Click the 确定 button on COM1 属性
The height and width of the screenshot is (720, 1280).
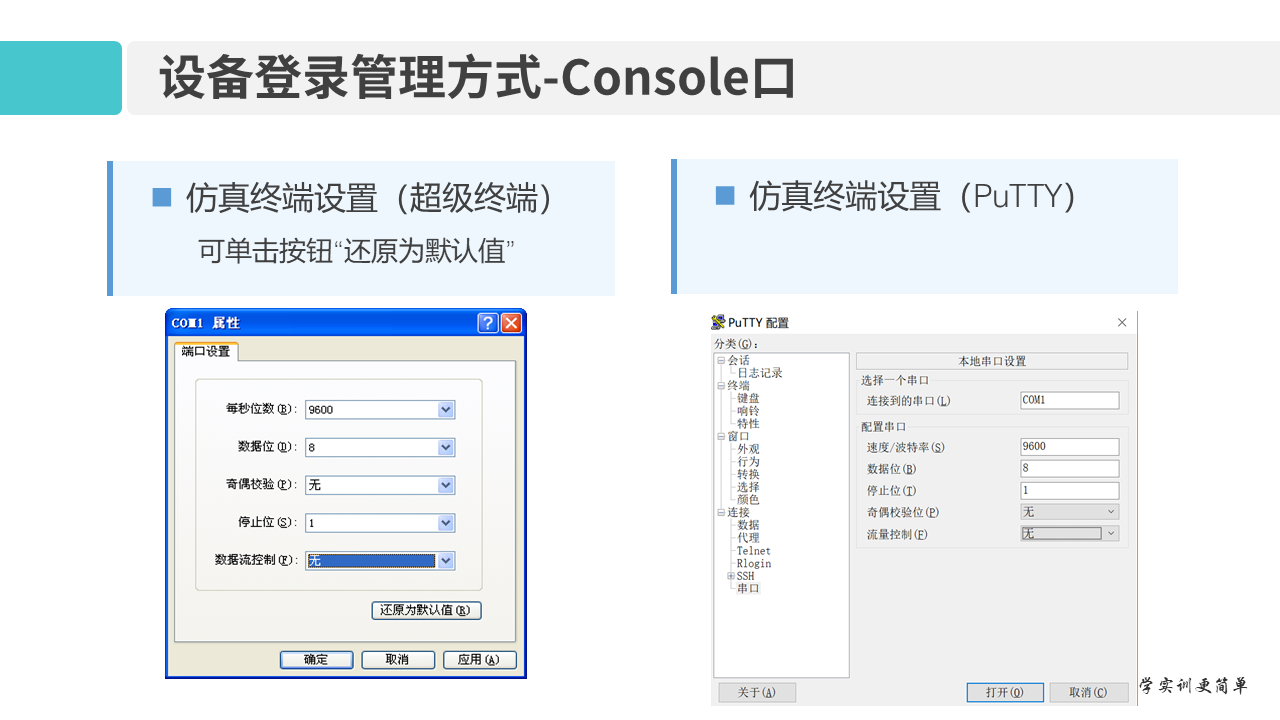coord(316,659)
